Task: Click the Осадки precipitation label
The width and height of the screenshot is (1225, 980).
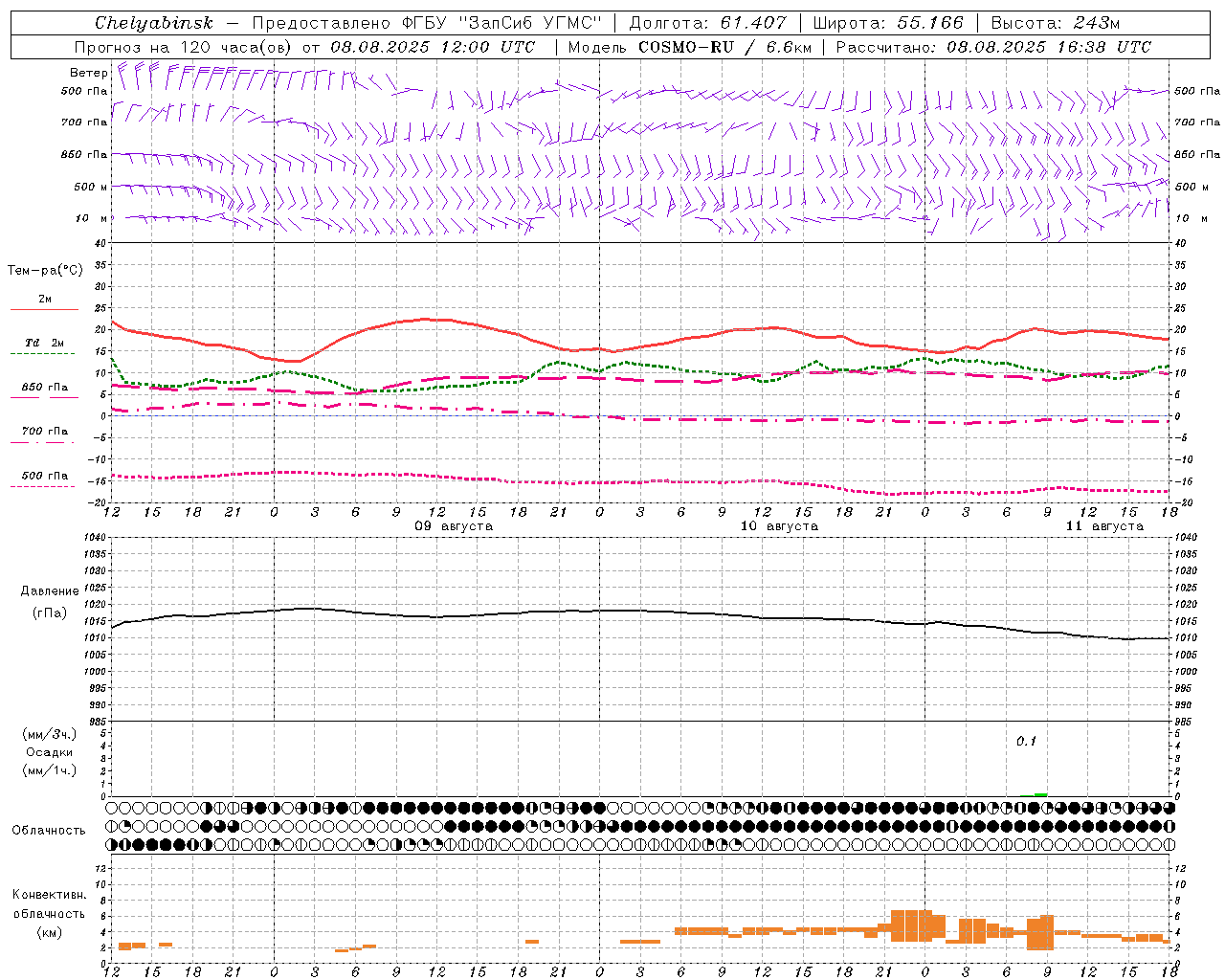Action: point(50,752)
